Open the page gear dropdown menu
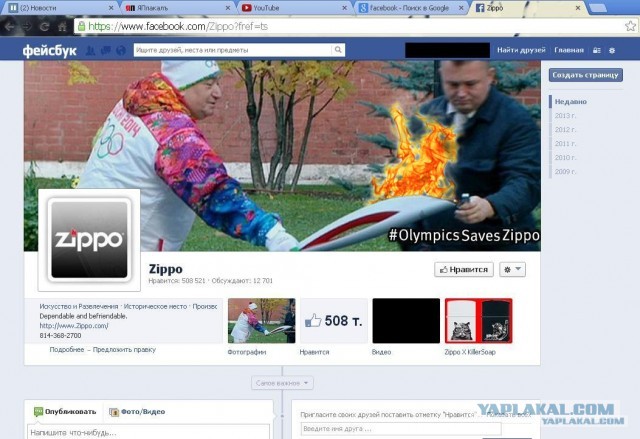Screen dimensions: 640x439 [512, 269]
